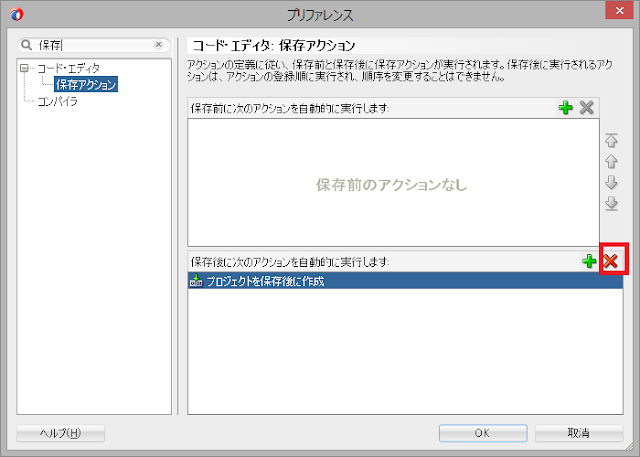Click into search field containing 保存
This screenshot has height=457, width=640.
(x=94, y=45)
